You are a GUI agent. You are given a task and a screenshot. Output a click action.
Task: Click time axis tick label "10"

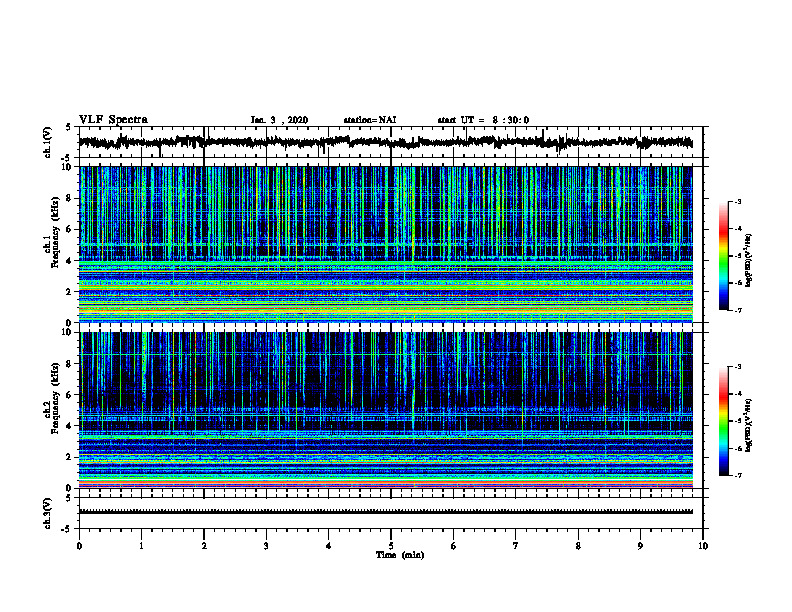[x=703, y=546]
